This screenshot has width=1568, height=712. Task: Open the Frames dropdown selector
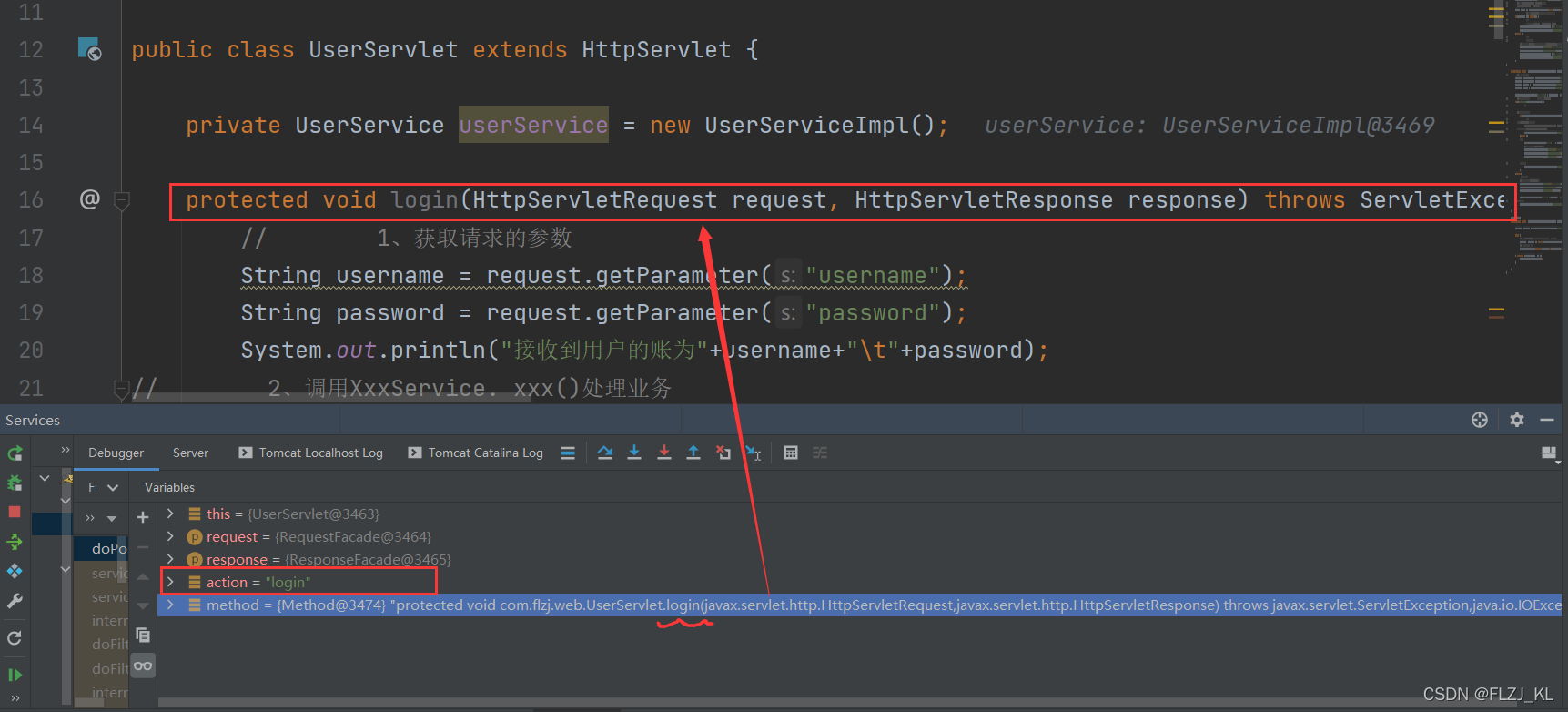(x=103, y=487)
